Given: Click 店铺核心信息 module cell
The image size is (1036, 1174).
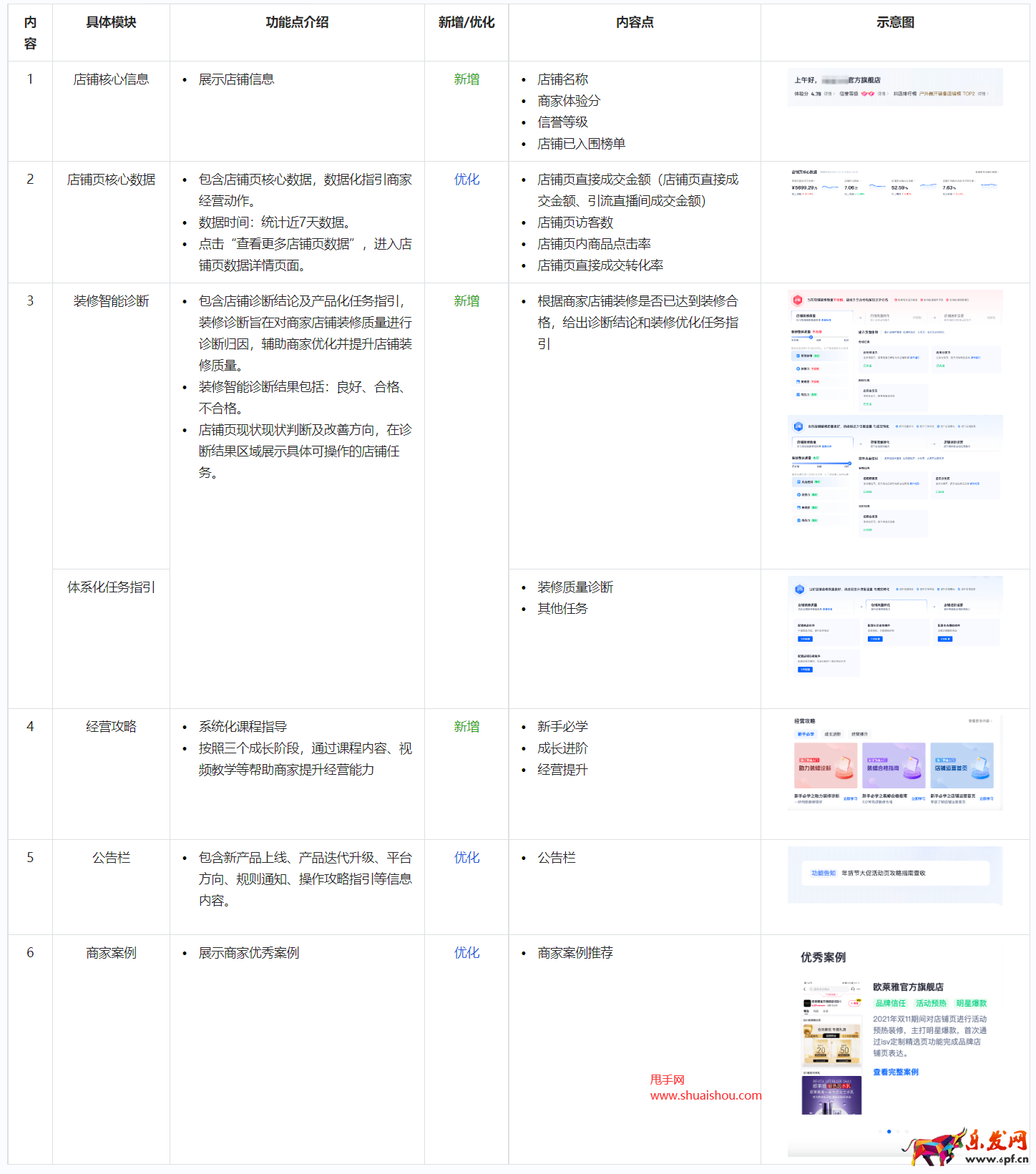Looking at the screenshot, I should pyautogui.click(x=111, y=79).
